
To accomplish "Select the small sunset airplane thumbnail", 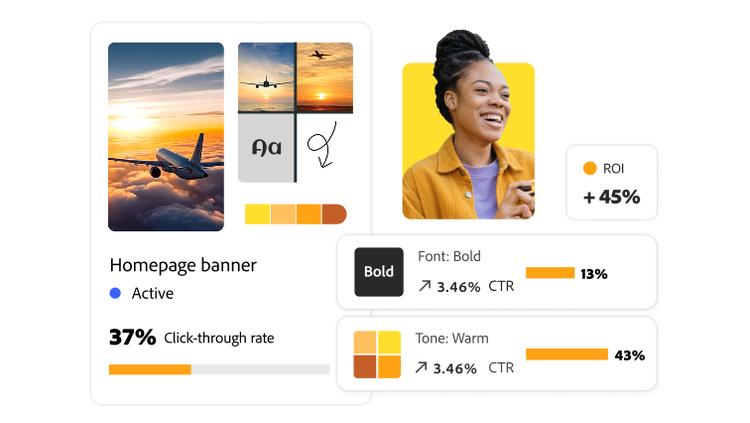I will [x=325, y=77].
